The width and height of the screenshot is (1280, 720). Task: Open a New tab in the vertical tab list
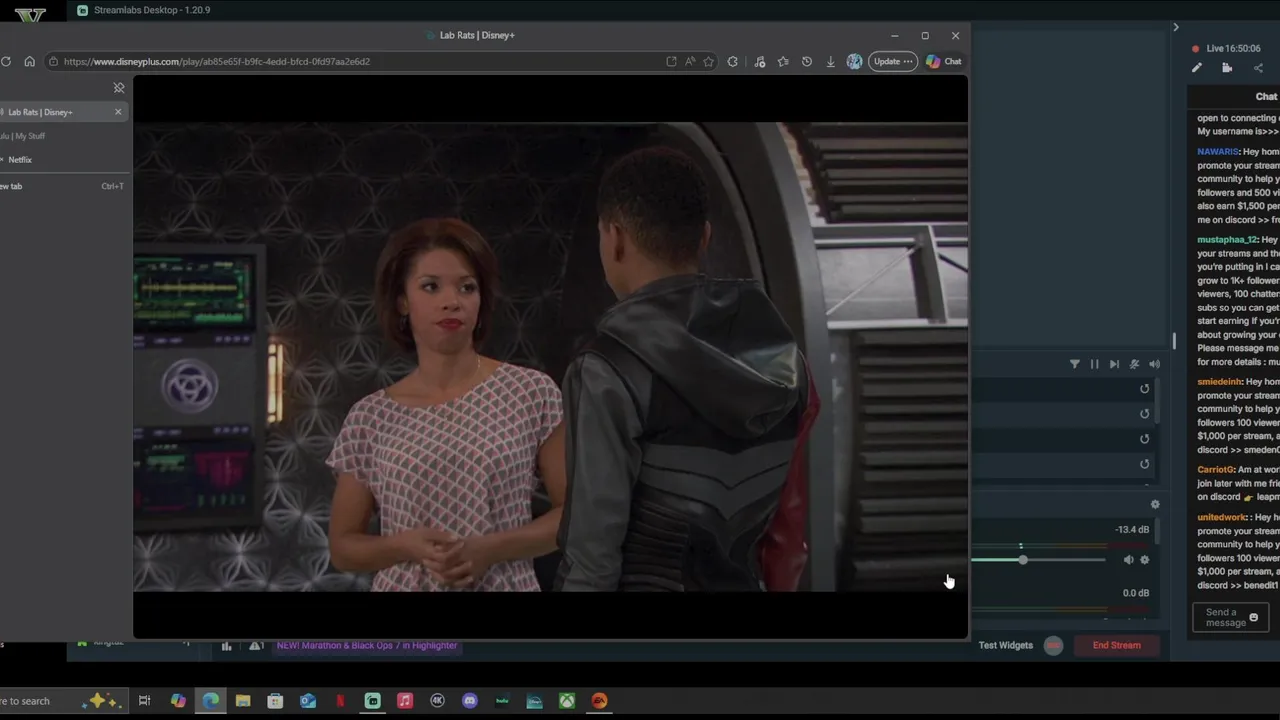(62, 186)
